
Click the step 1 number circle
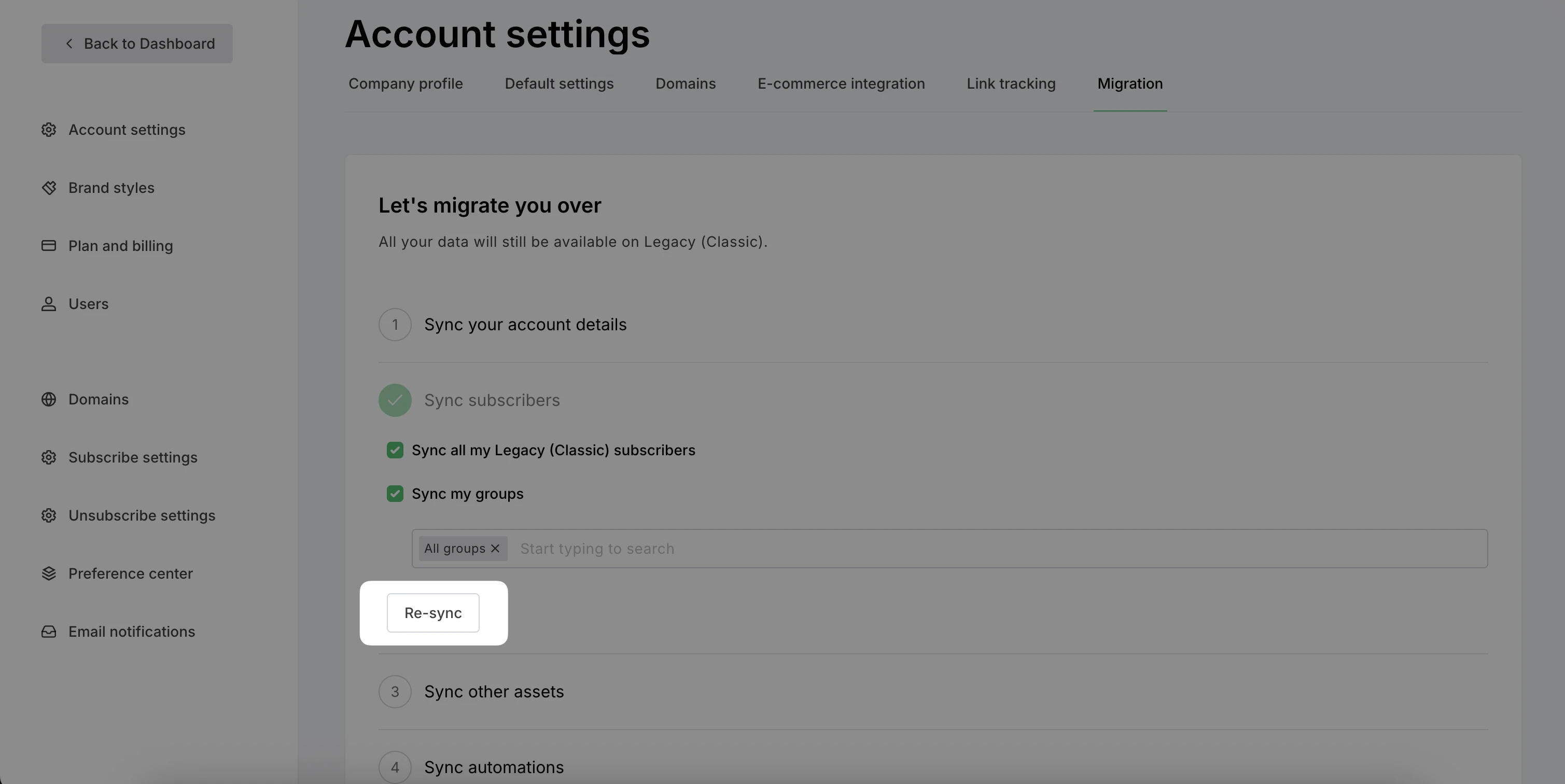point(395,324)
